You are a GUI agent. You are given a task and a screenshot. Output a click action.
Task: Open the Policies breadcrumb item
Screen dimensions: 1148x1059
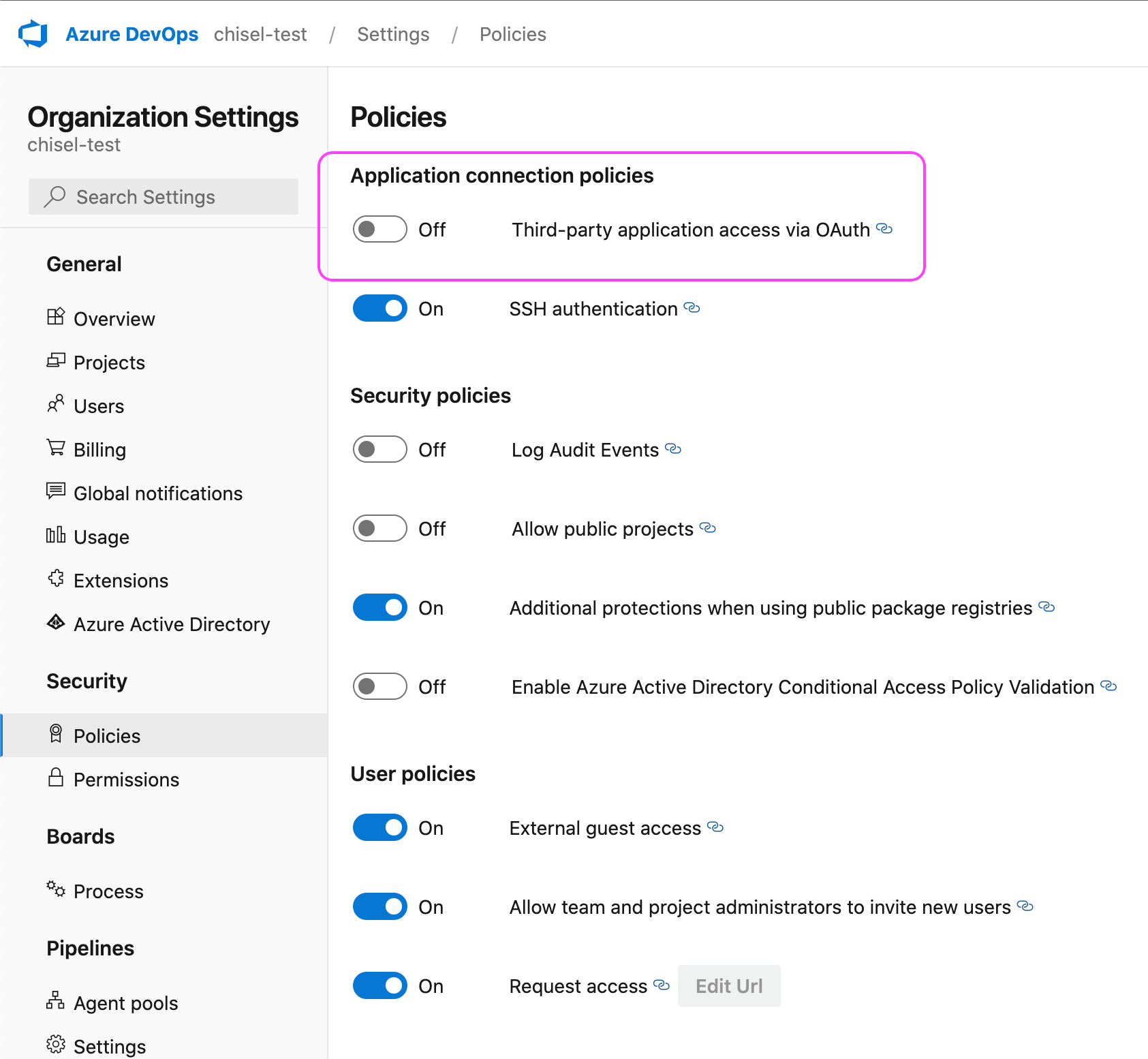(512, 33)
